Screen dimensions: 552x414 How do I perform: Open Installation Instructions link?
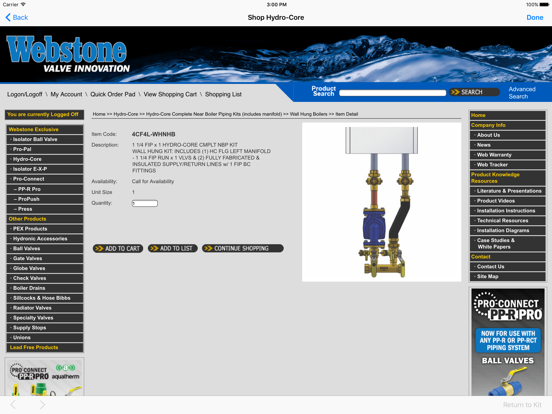[x=508, y=211]
